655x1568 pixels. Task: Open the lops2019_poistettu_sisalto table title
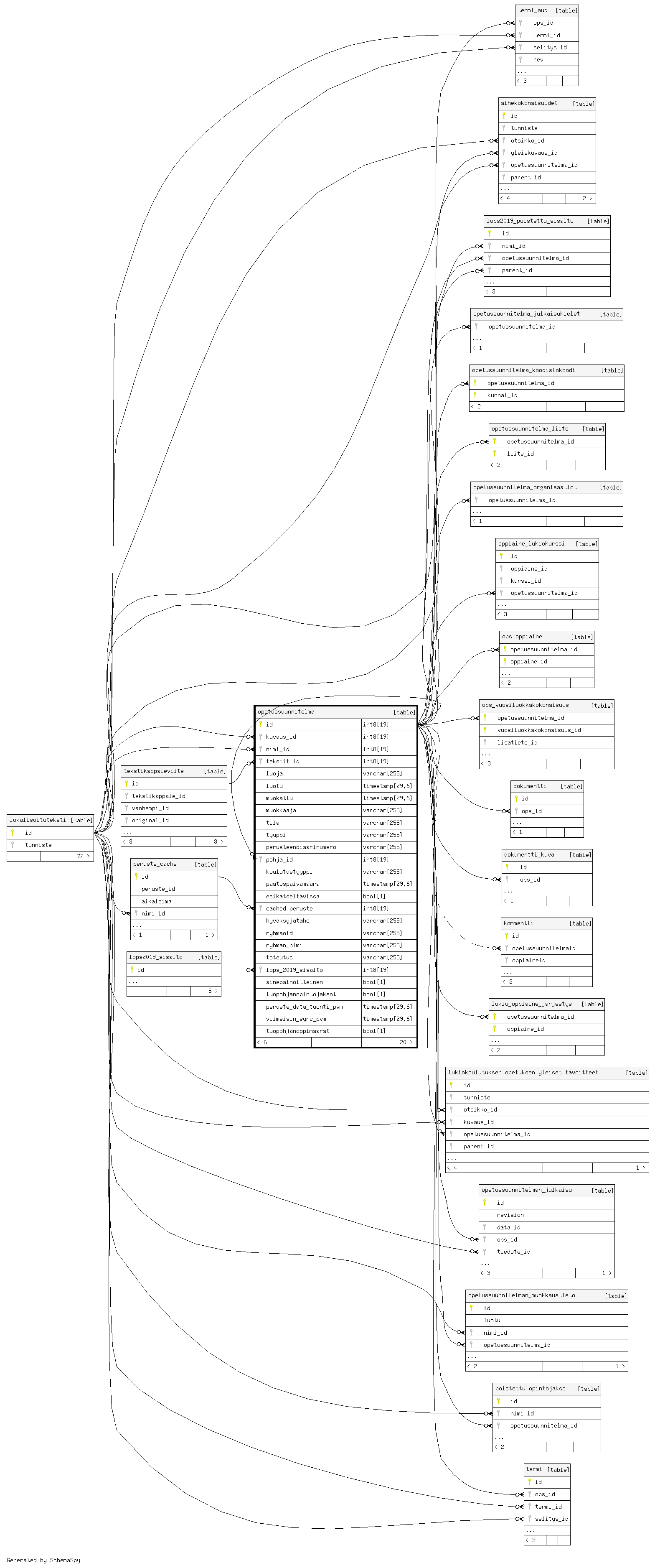[530, 221]
